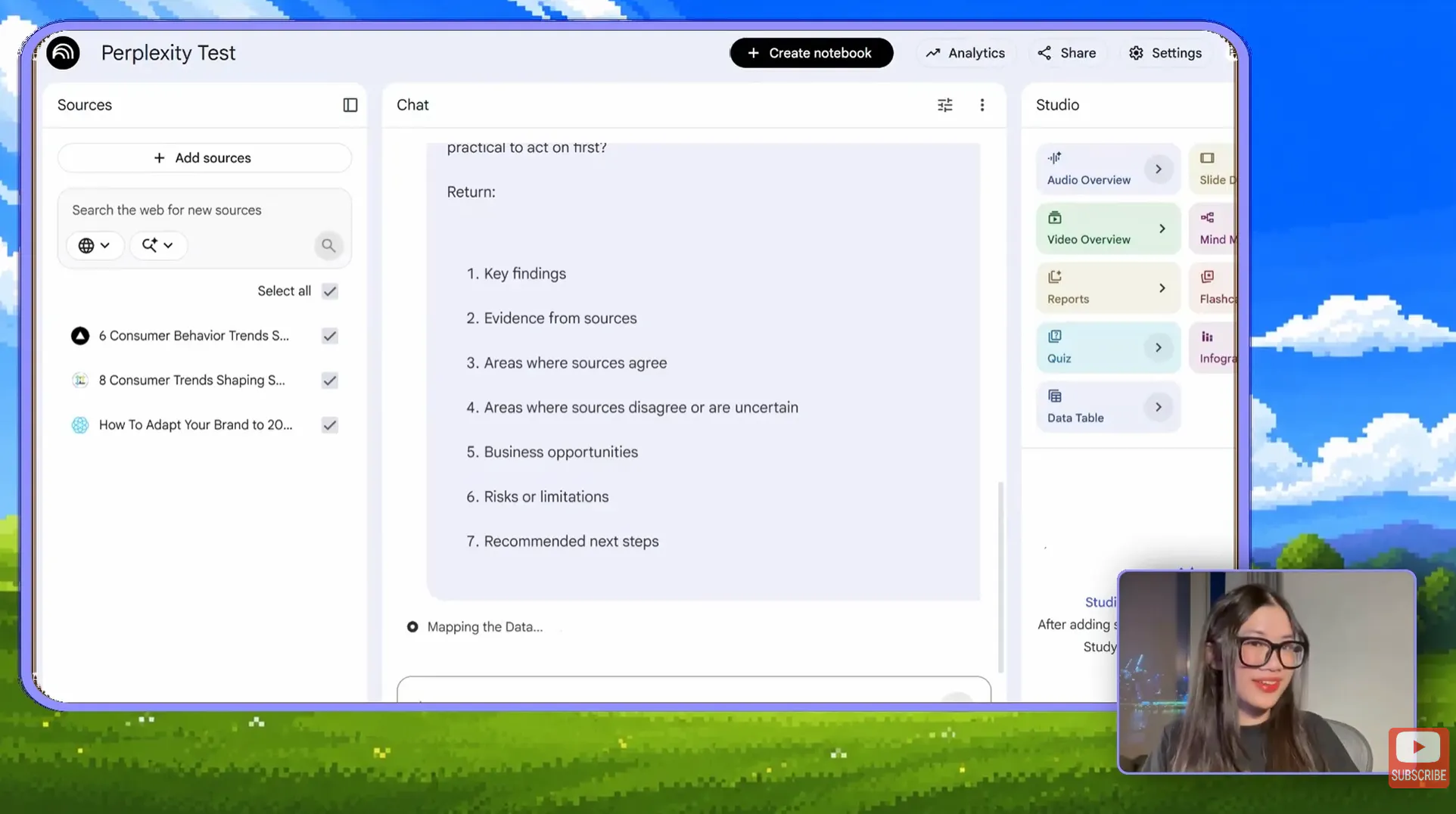Viewport: 1456px width, 814px height.
Task: Open Analytics
Action: 965,53
